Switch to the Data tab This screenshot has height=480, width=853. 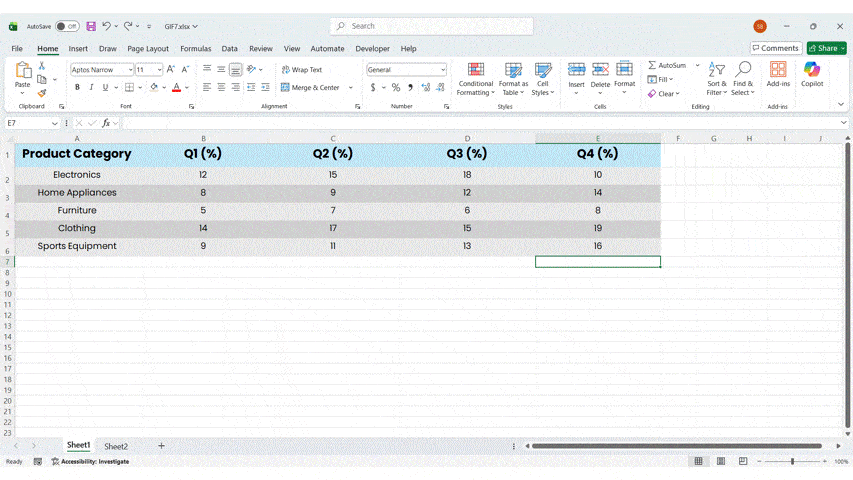pyautogui.click(x=229, y=48)
